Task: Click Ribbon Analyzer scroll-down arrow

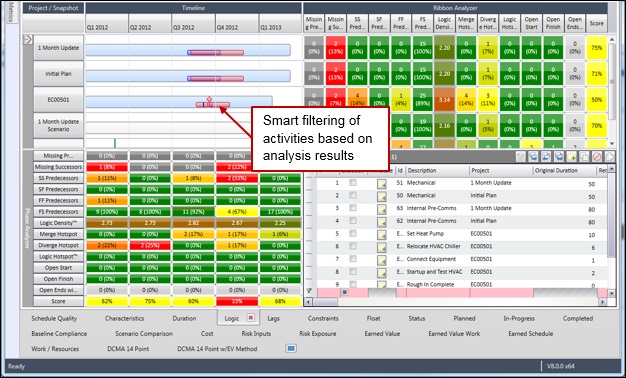Action: [612, 143]
